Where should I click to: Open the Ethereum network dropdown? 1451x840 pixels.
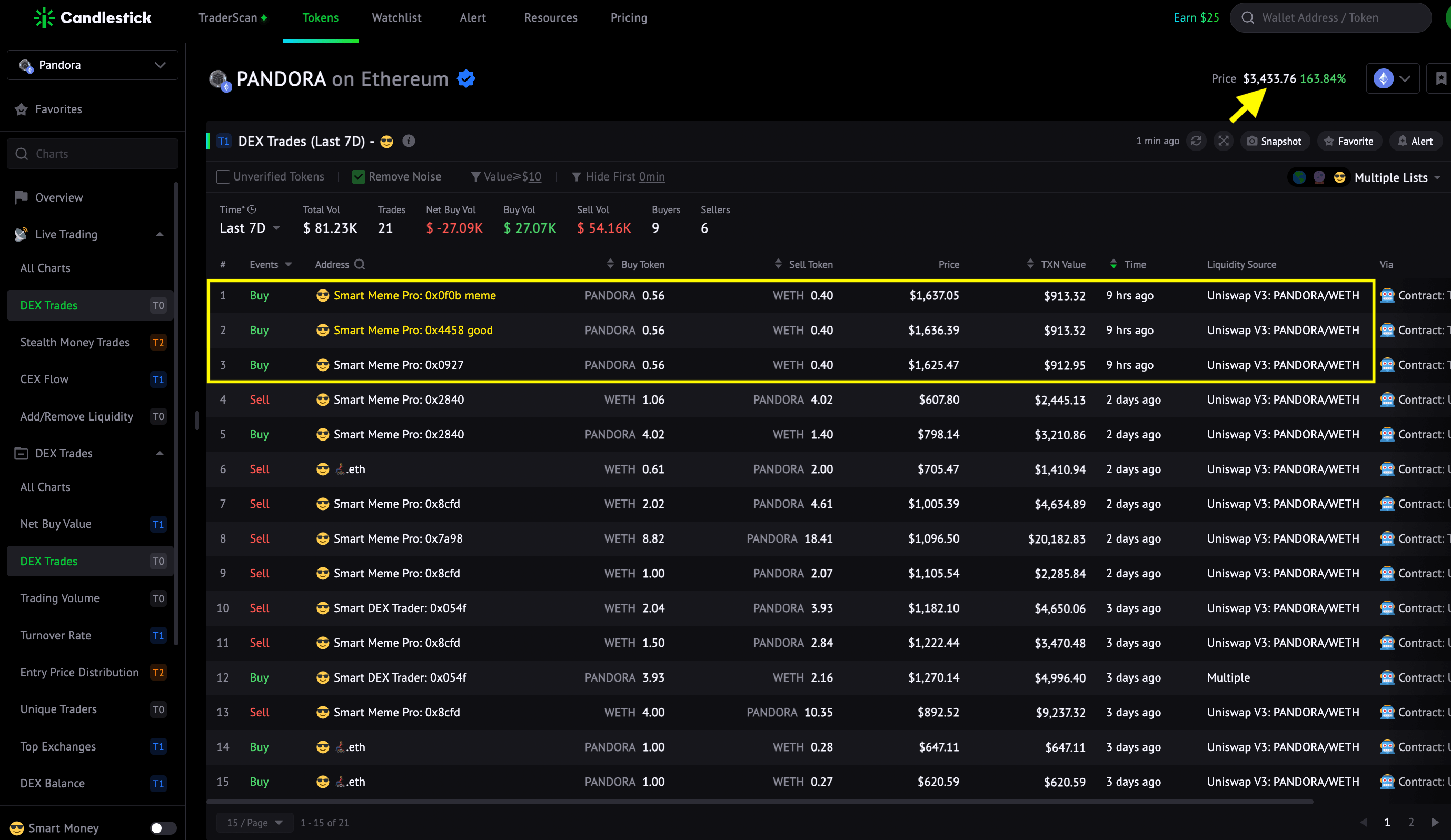1392,79
